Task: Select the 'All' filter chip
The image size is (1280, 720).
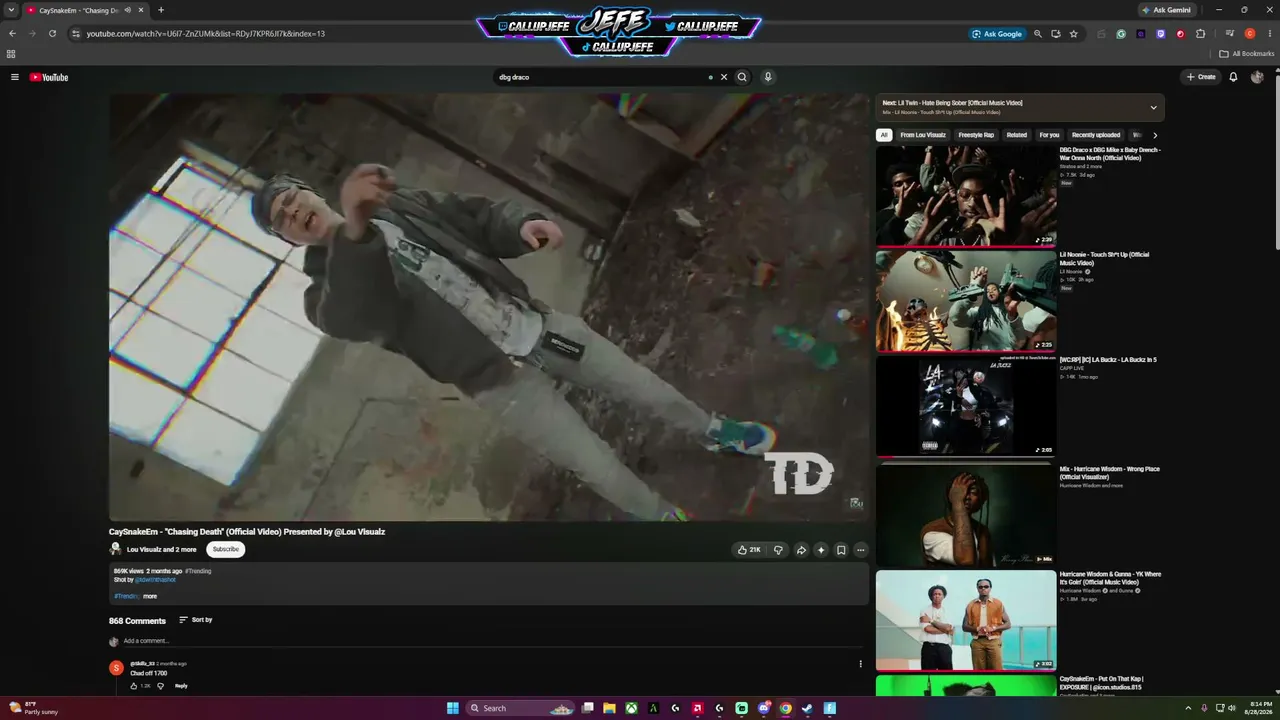Action: pyautogui.click(x=884, y=135)
